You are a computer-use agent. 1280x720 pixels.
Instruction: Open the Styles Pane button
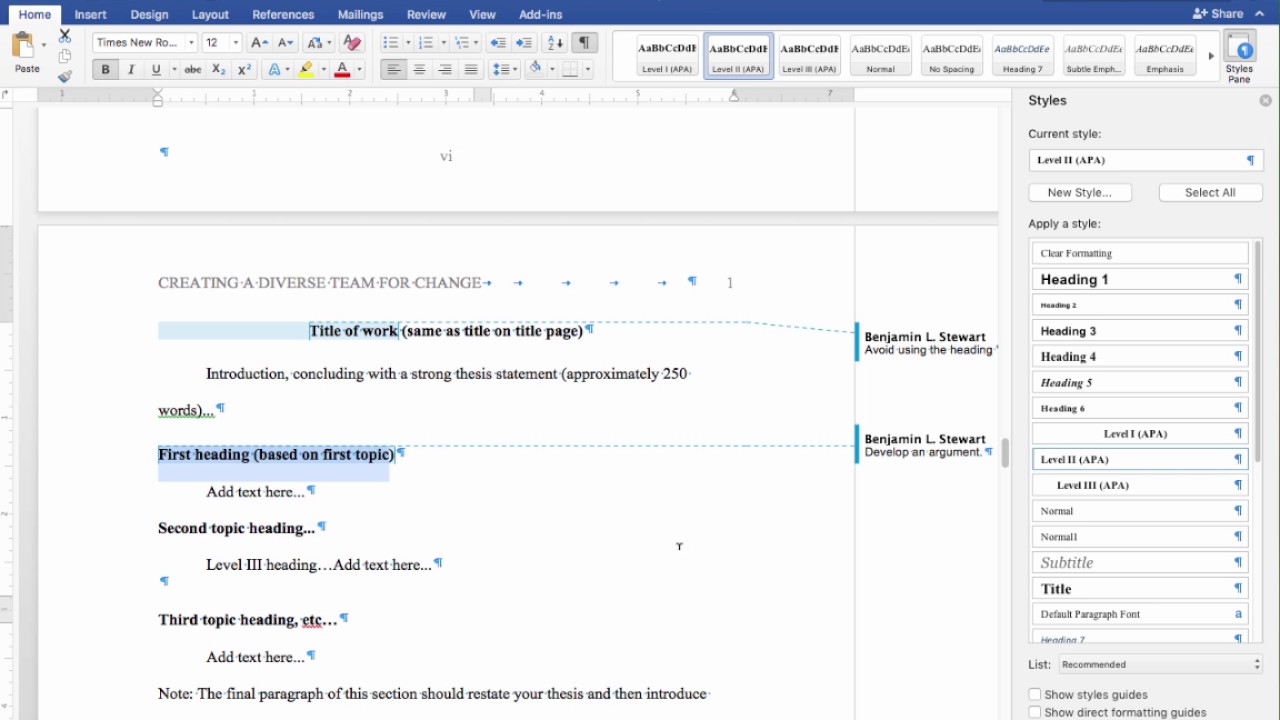(x=1239, y=58)
